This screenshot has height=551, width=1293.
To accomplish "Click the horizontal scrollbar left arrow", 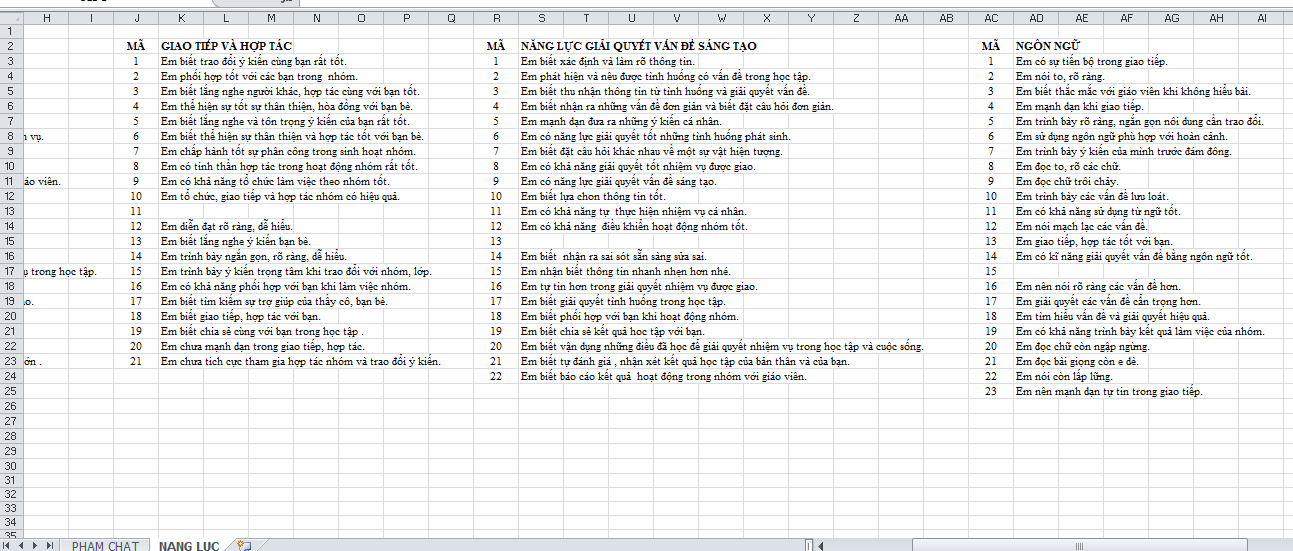I will [x=822, y=545].
